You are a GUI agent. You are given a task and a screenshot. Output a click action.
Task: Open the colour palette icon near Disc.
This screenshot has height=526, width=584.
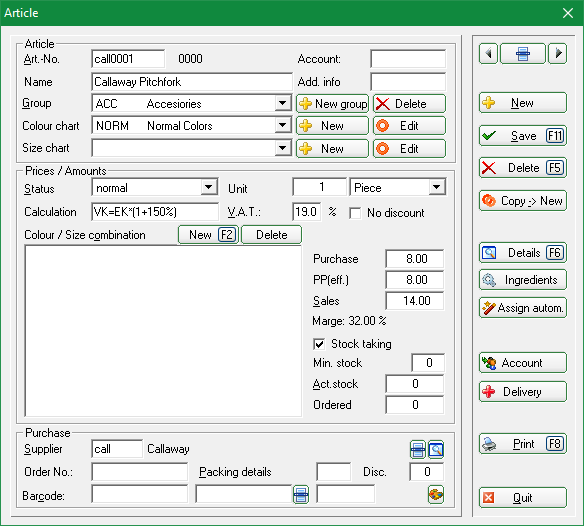(436, 495)
